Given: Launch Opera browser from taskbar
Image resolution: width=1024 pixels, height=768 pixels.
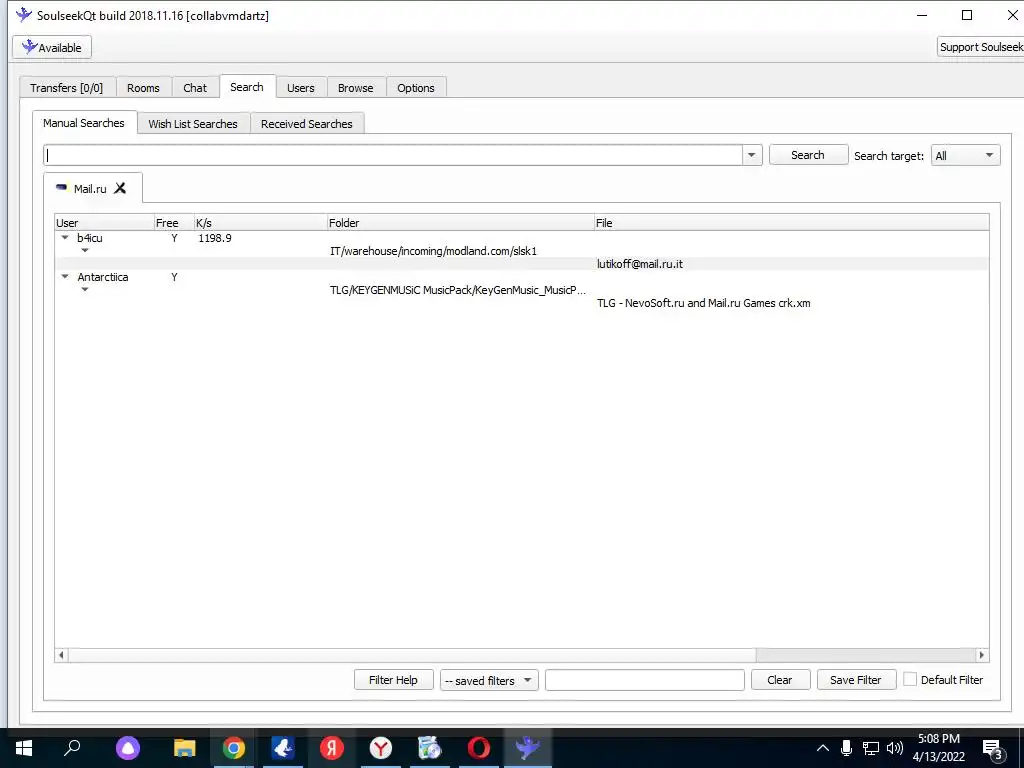Looking at the screenshot, I should click(x=479, y=748).
